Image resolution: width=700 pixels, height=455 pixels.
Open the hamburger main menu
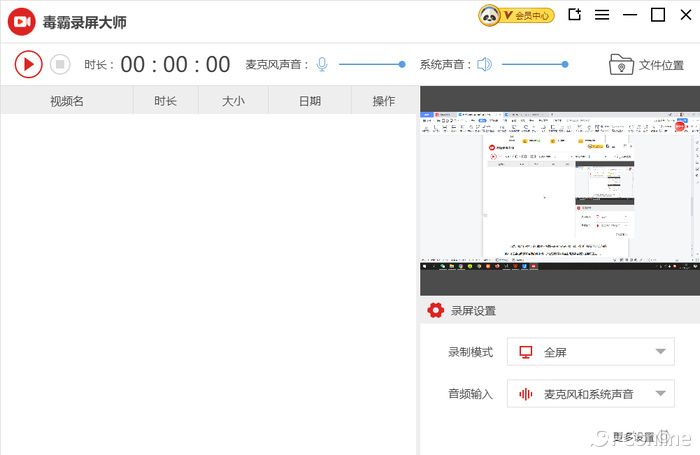pos(602,15)
